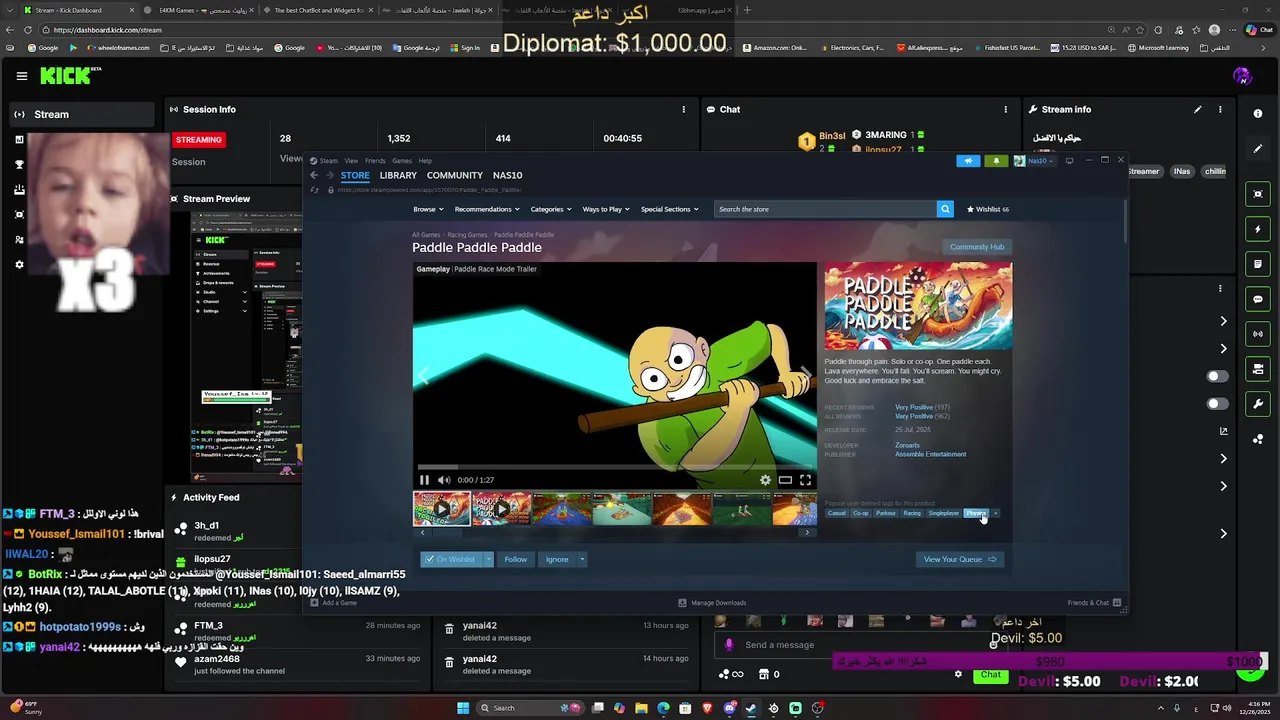Enter trailer fullscreen
Viewport: 1280px width, 720px height.
(805, 480)
